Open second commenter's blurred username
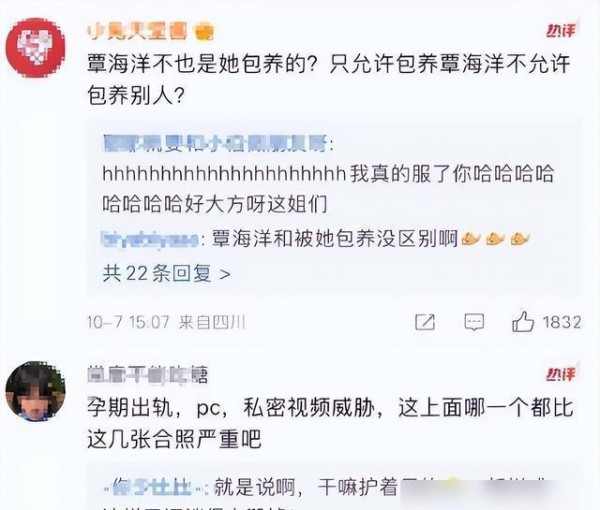 pyautogui.click(x=148, y=374)
